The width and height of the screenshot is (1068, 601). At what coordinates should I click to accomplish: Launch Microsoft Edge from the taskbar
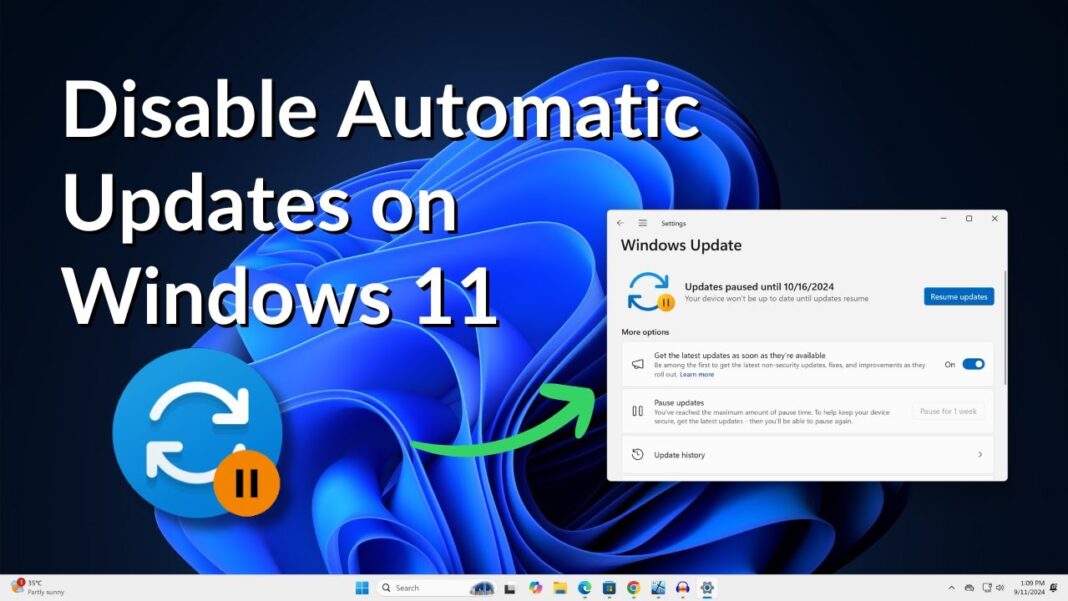pos(585,588)
